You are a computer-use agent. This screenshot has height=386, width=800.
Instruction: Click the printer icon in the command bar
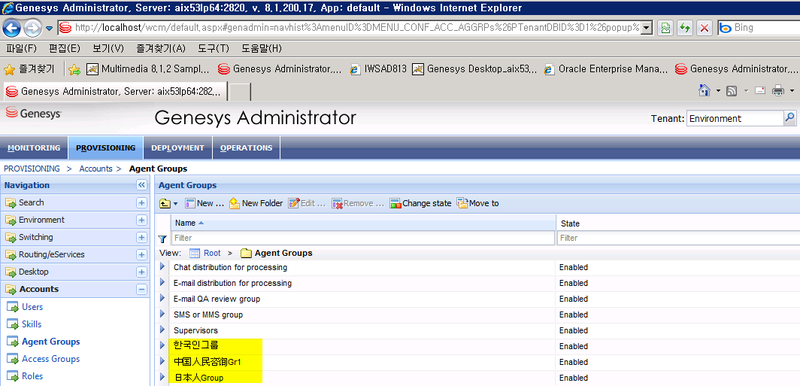pyautogui.click(x=778, y=91)
